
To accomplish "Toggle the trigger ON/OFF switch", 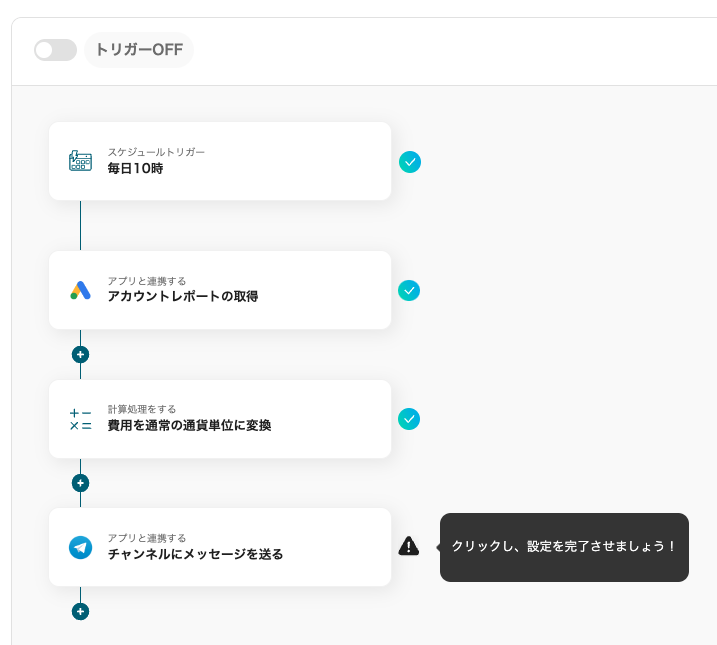I will click(x=55, y=50).
